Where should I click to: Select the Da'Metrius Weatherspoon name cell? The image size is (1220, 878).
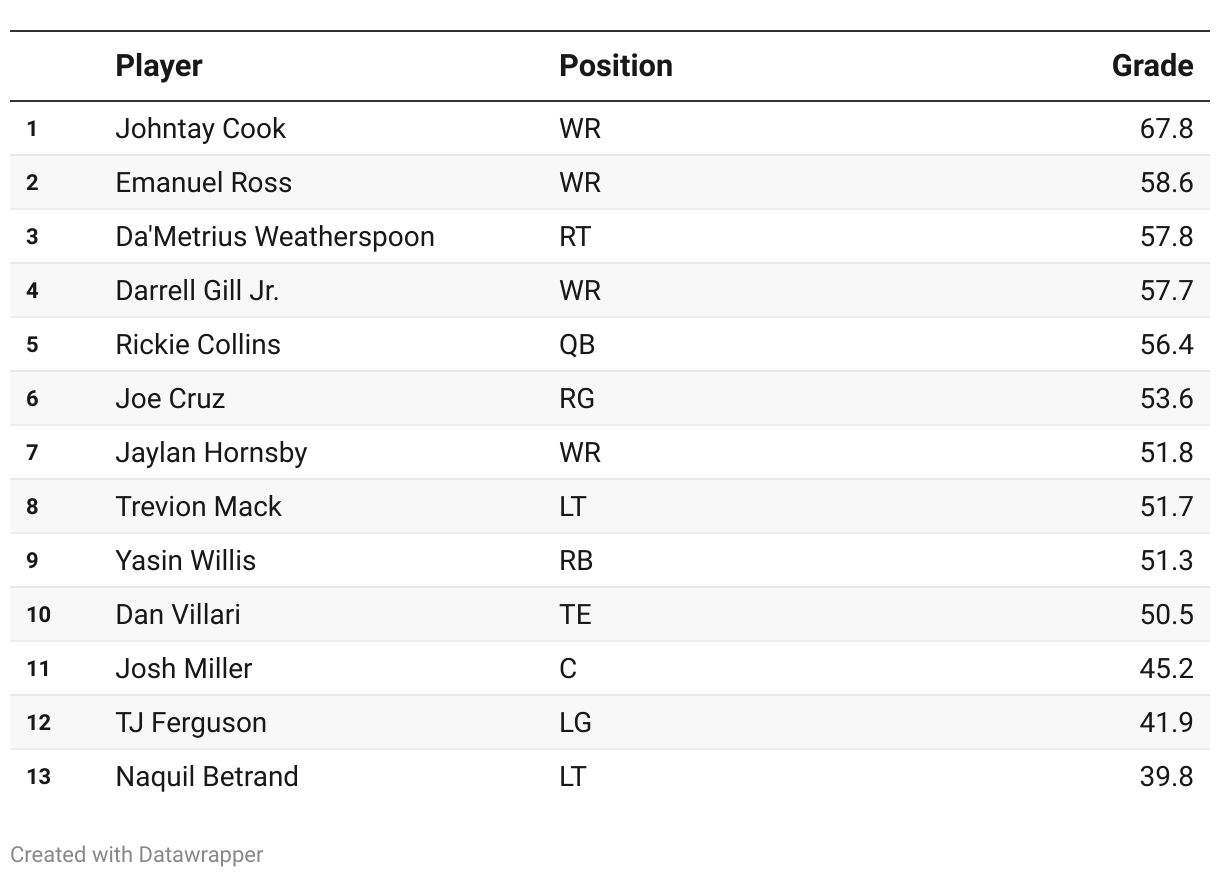point(275,237)
